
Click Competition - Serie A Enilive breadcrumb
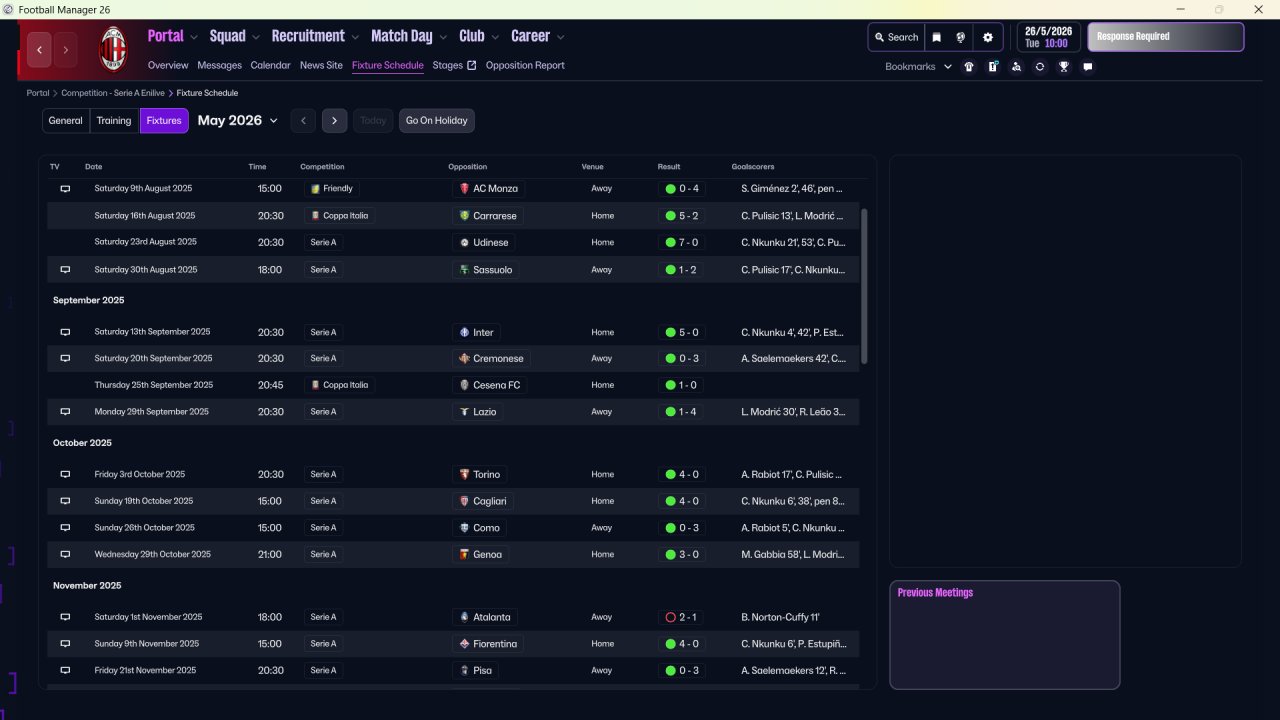(113, 93)
